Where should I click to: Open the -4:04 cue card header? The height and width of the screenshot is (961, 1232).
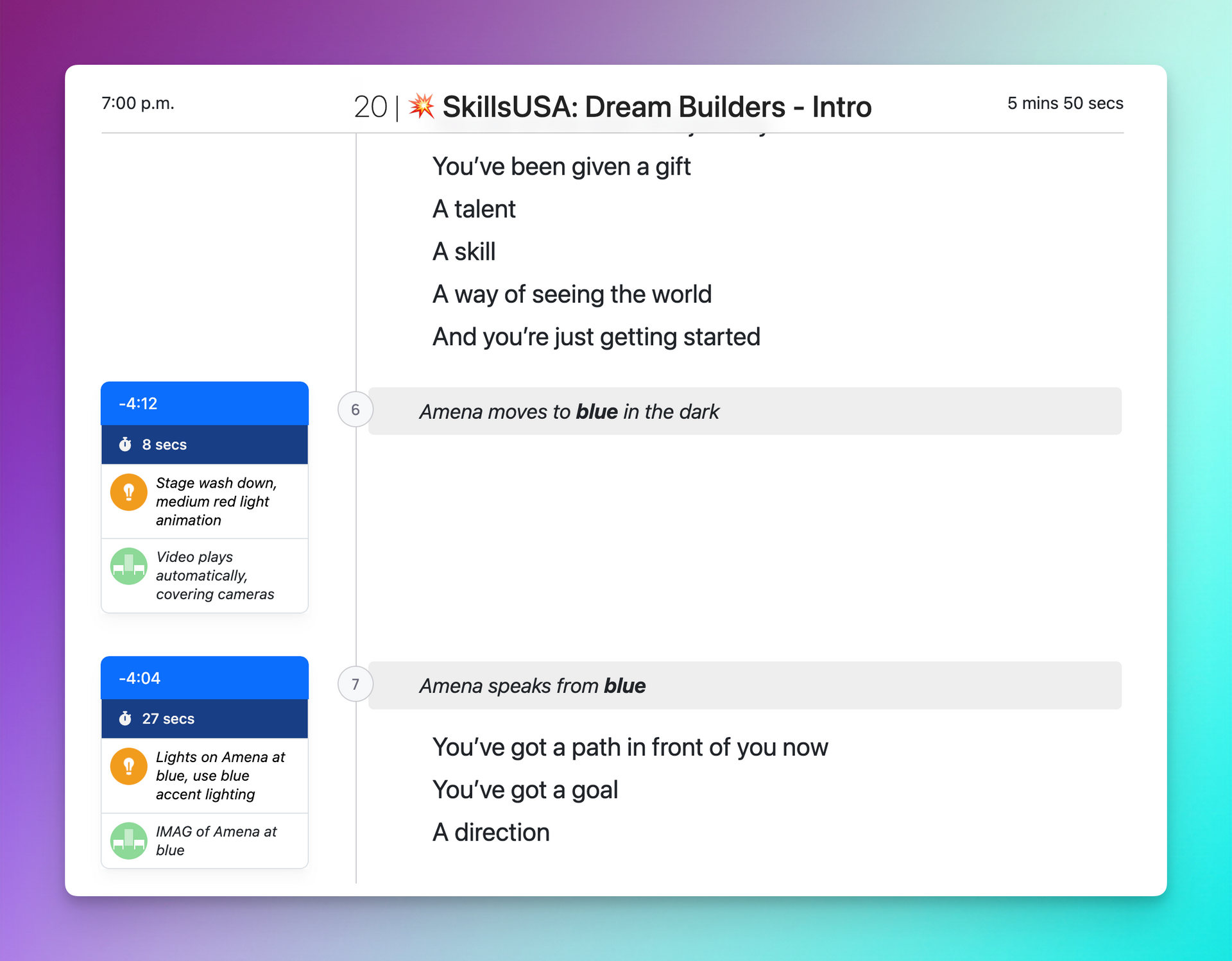pyautogui.click(x=205, y=678)
